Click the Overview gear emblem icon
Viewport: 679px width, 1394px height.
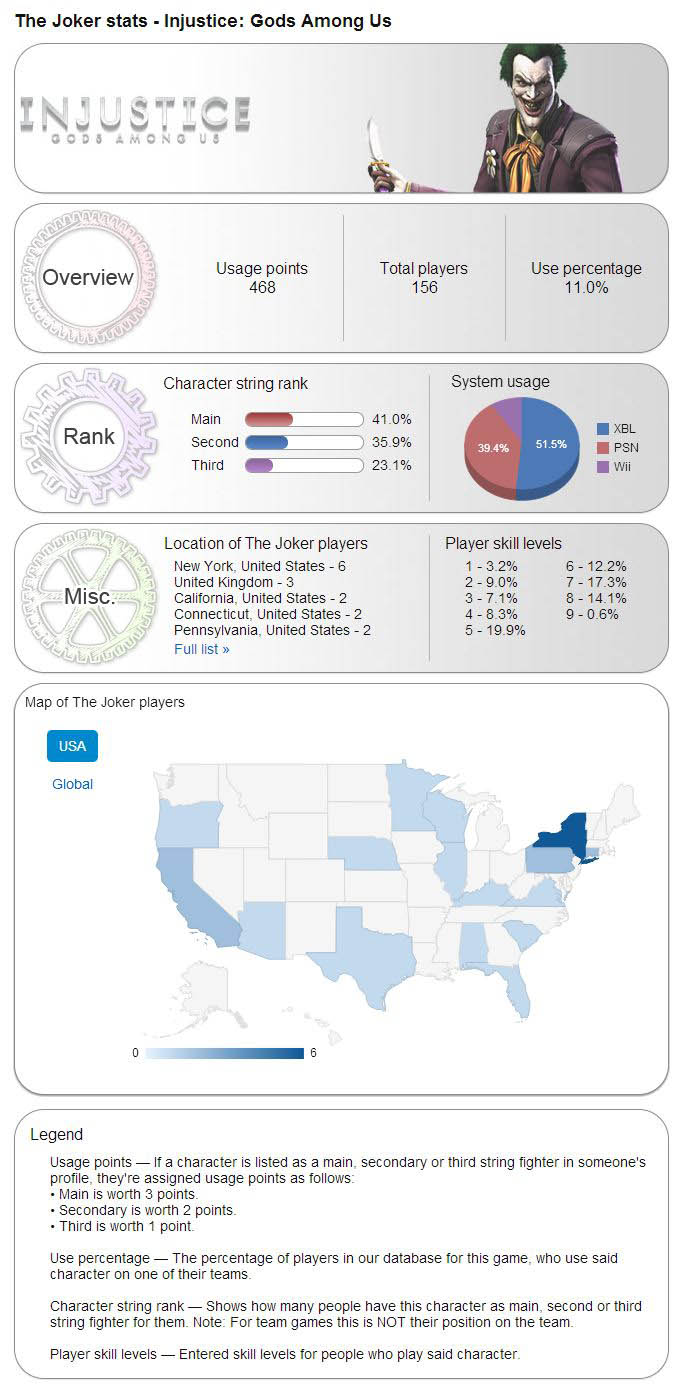(88, 277)
